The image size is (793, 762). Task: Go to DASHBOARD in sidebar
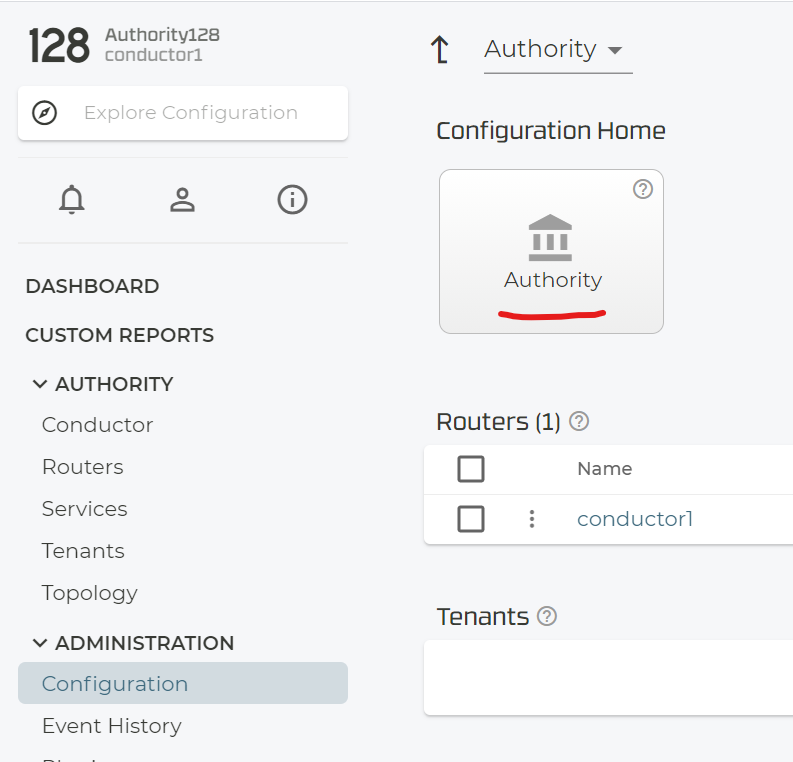92,286
